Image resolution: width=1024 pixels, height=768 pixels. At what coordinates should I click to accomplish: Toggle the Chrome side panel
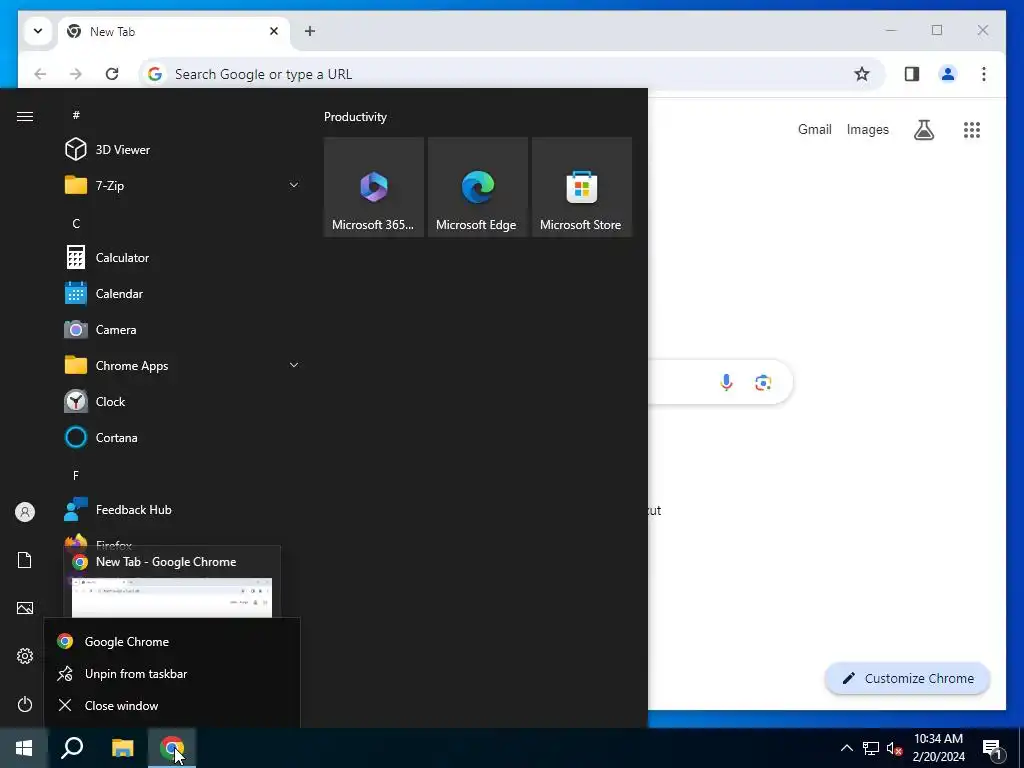(x=912, y=74)
